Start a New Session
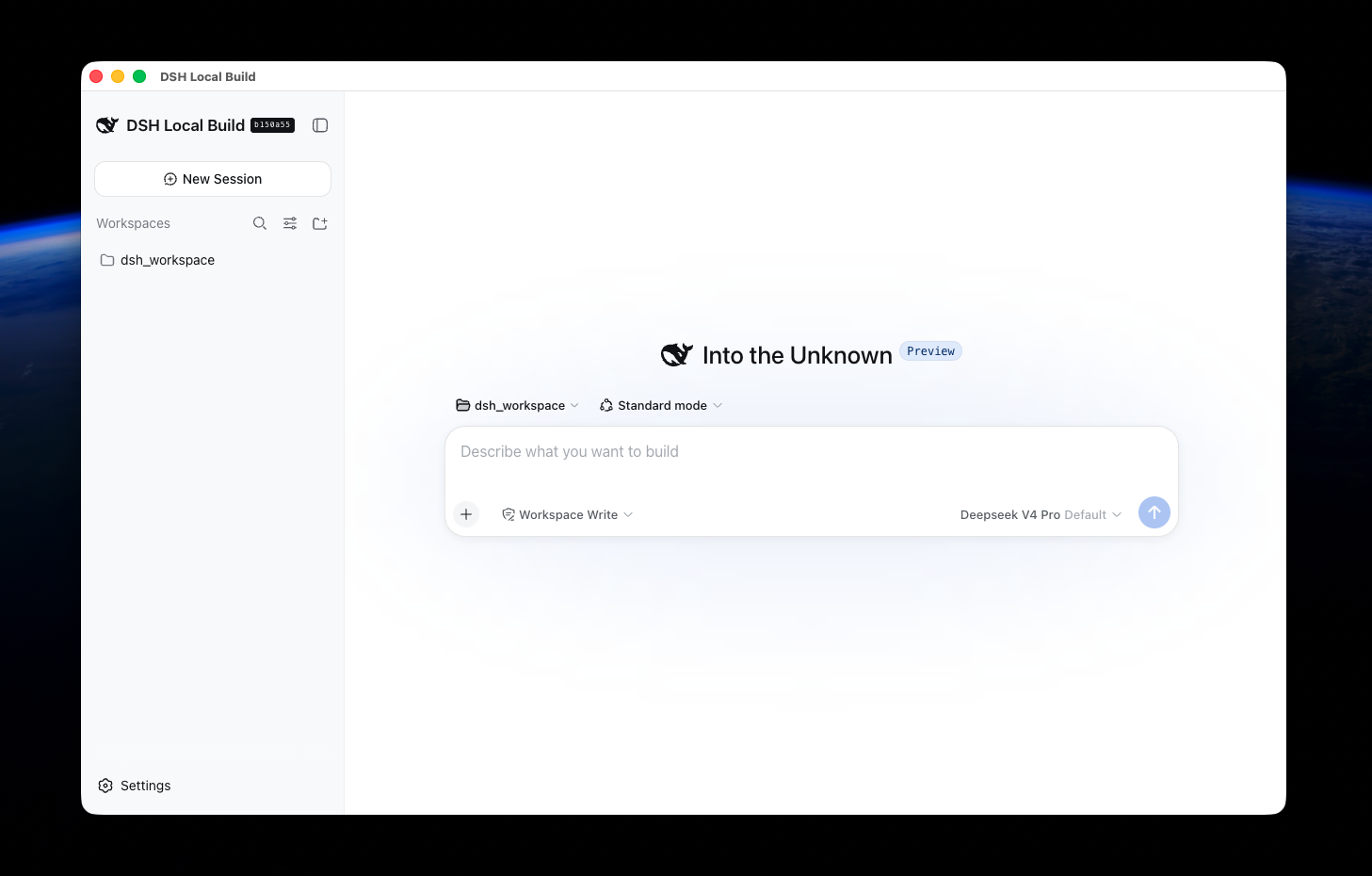Image resolution: width=1372 pixels, height=876 pixels. pyautogui.click(x=213, y=179)
